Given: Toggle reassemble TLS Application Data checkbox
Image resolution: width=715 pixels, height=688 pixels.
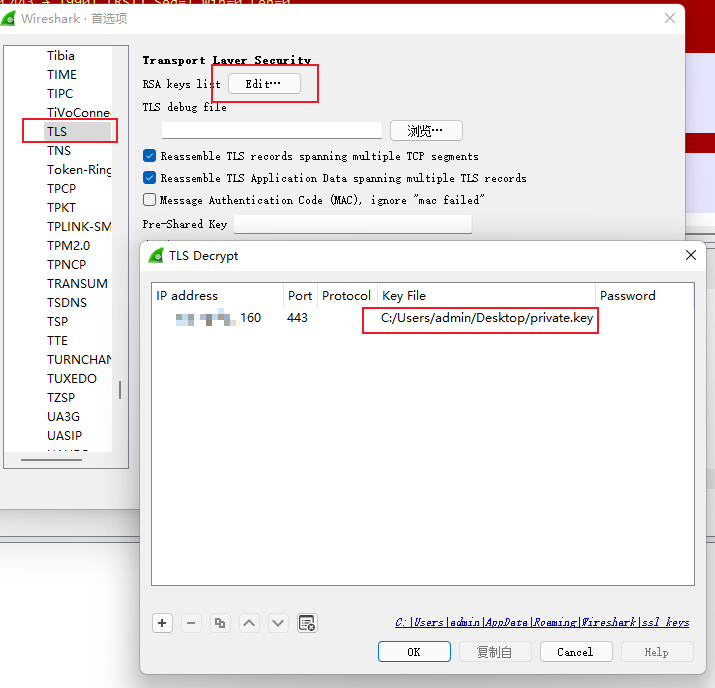Looking at the screenshot, I should click(150, 178).
